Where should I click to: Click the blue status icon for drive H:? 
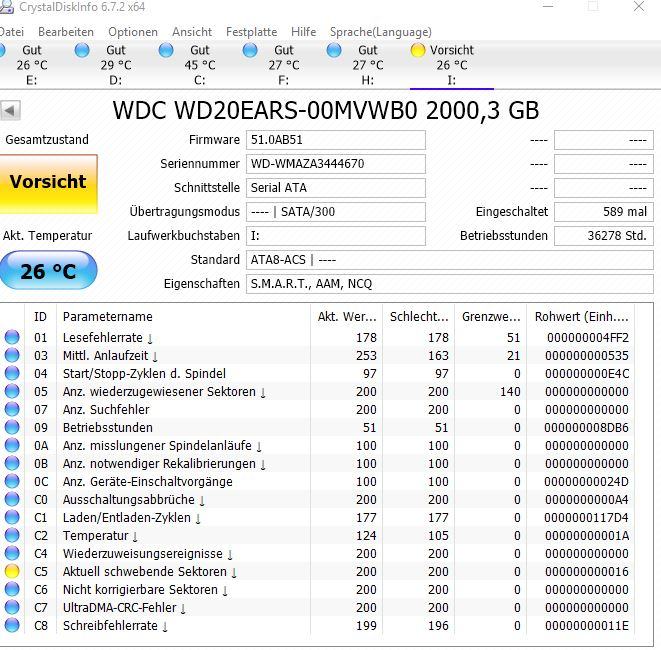click(x=334, y=50)
